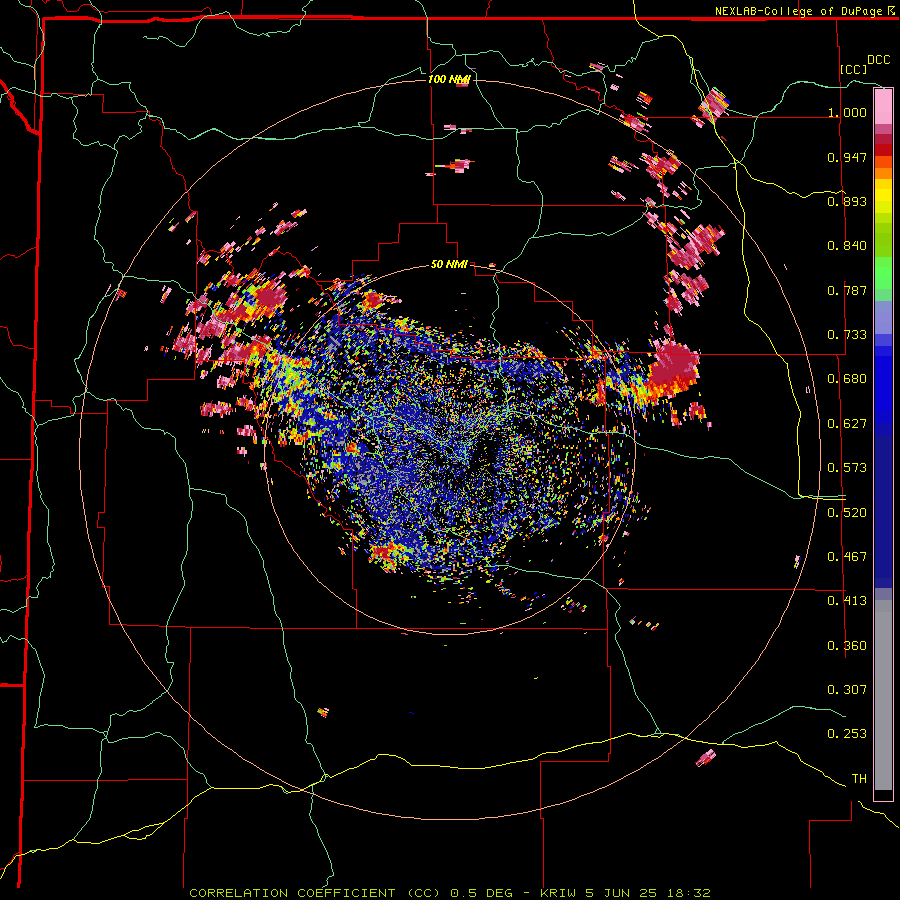The width and height of the screenshot is (900, 900).
Task: Select the 0.947 scale value
Action: [x=847, y=157]
